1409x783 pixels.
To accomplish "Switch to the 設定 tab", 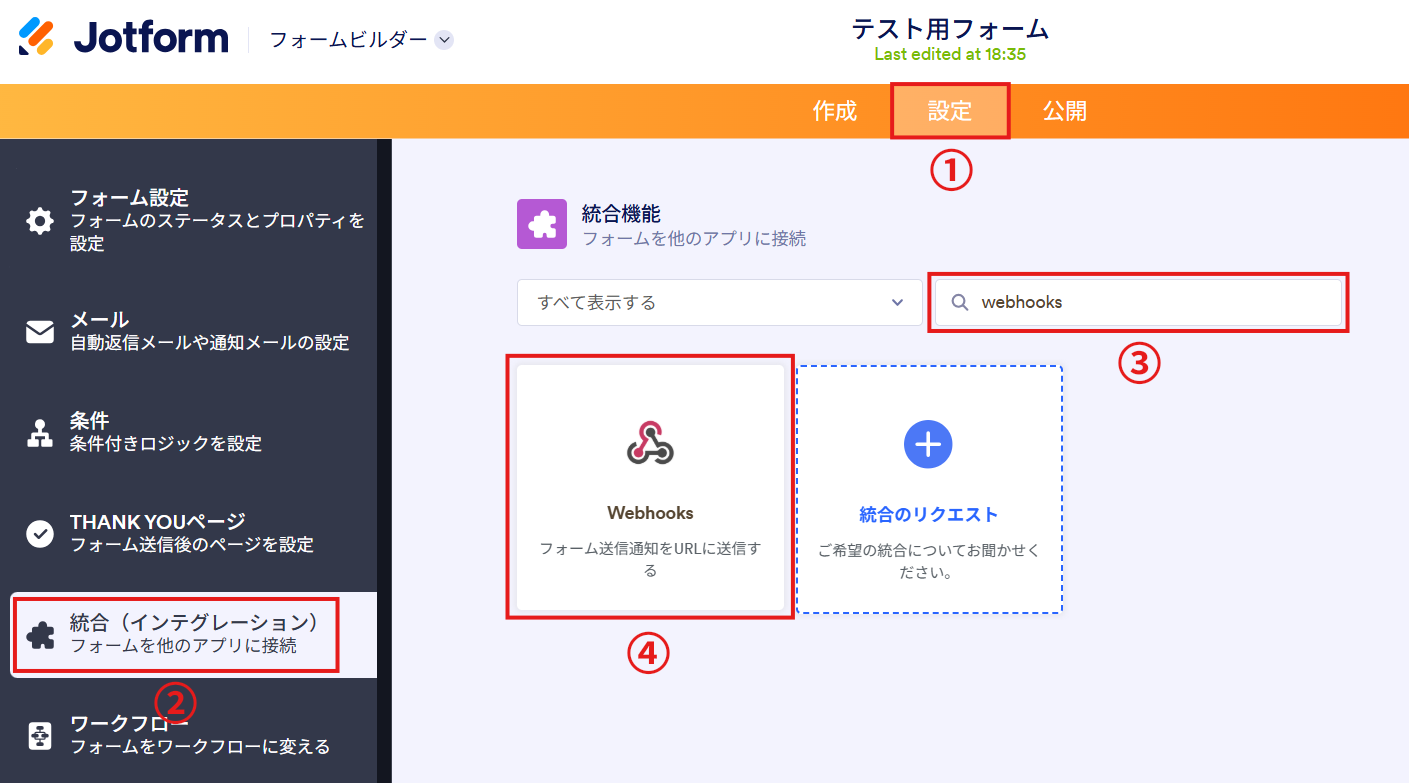I will 950,111.
